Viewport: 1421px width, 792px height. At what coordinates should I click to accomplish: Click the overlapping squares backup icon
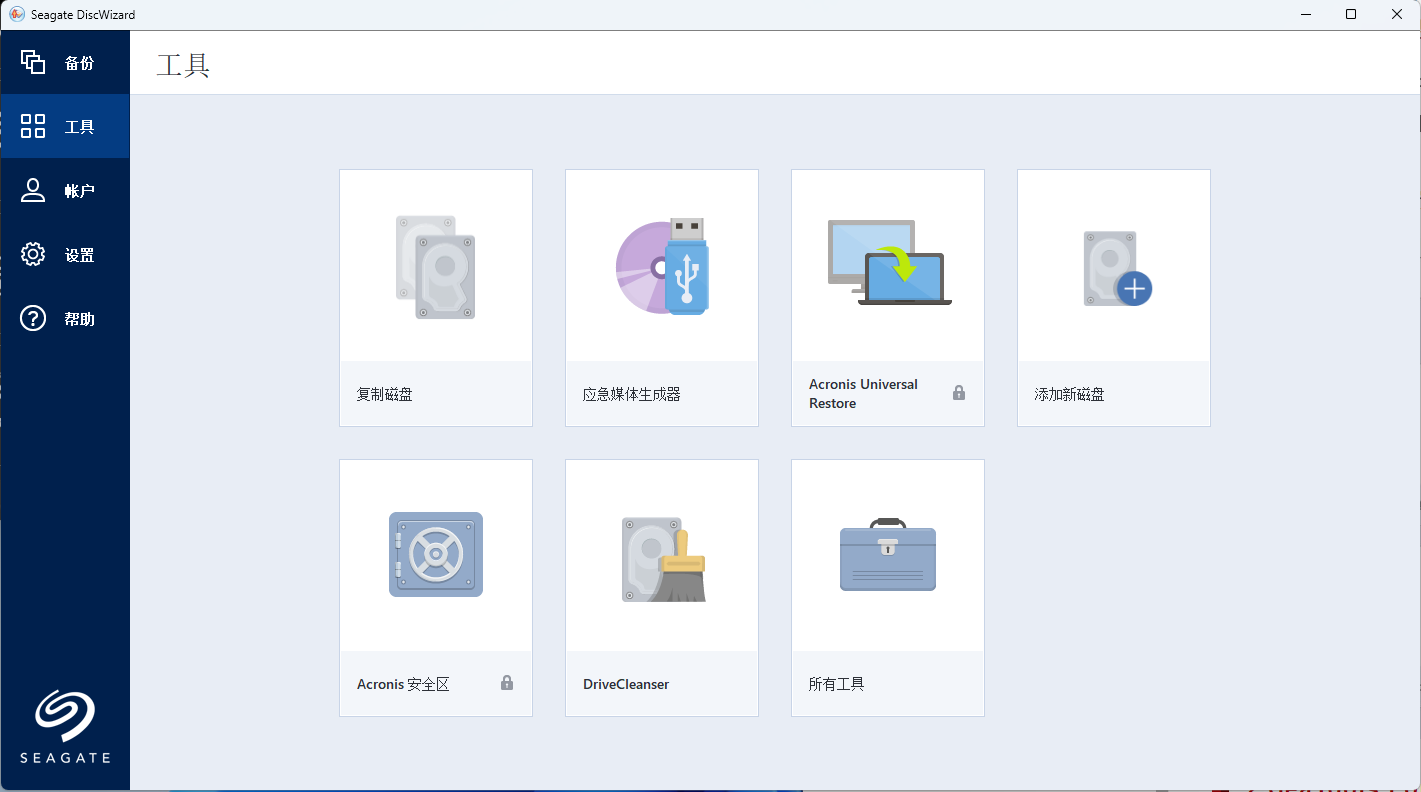pyautogui.click(x=33, y=62)
